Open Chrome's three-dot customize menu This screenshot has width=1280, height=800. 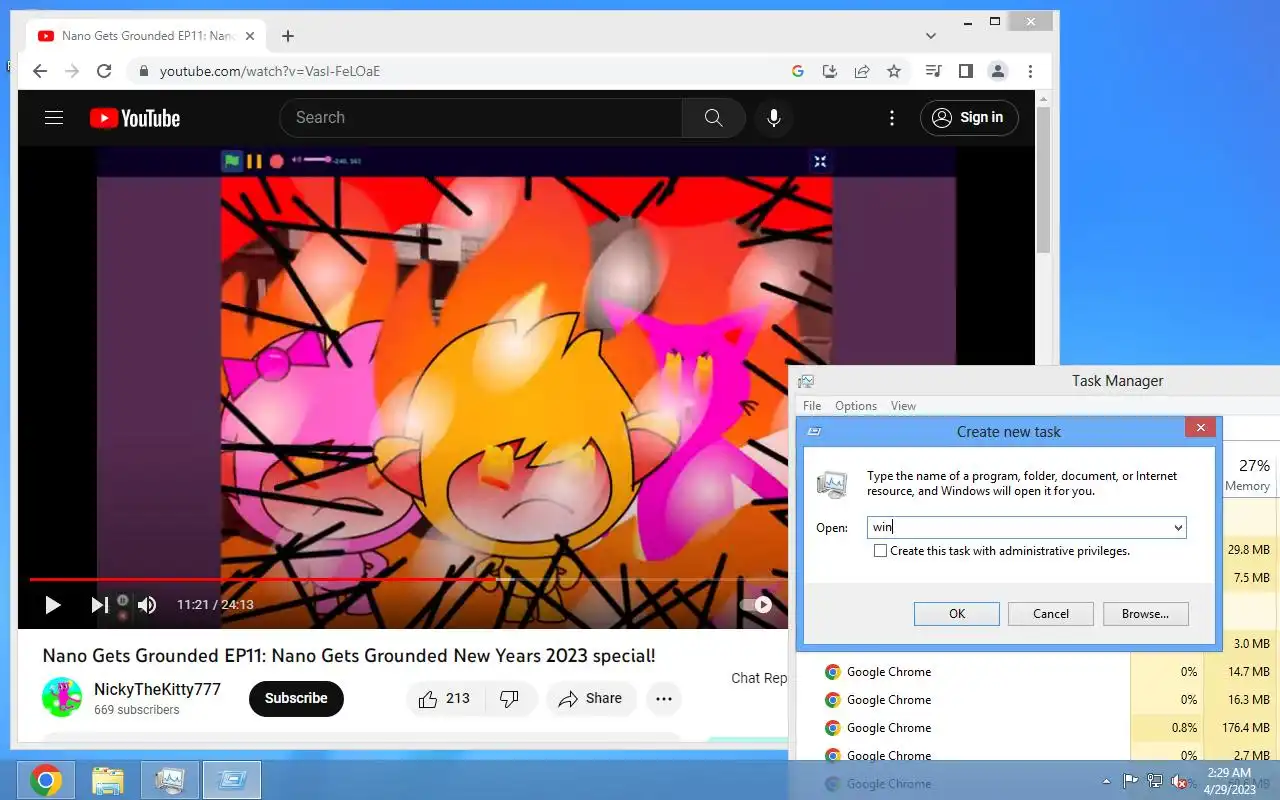1030,71
